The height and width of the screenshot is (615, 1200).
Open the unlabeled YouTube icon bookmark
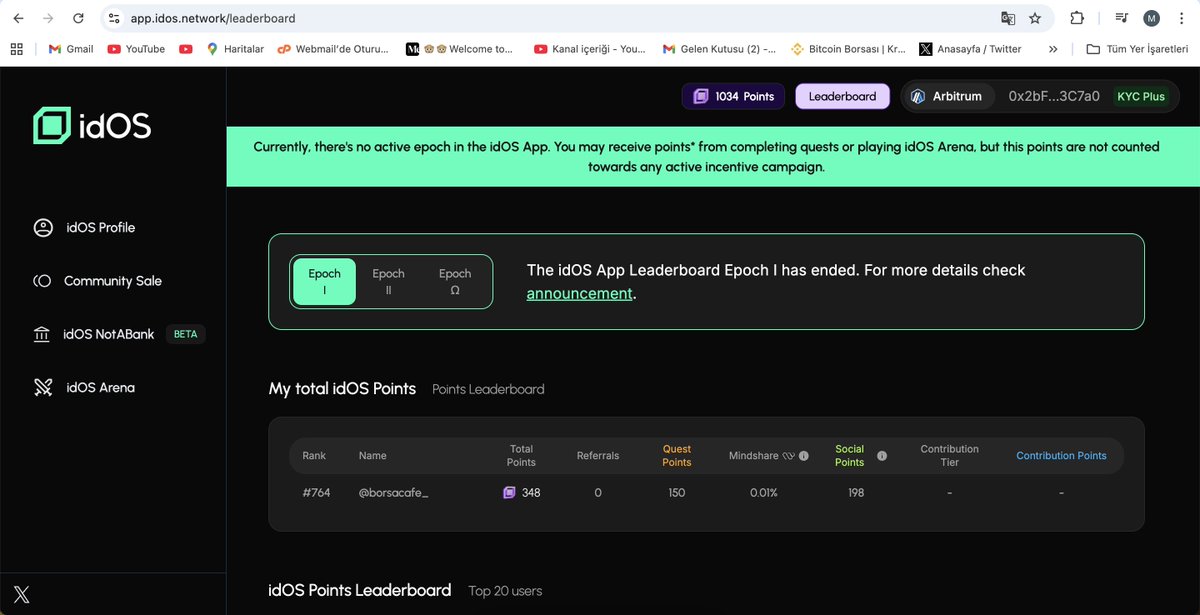[x=186, y=48]
